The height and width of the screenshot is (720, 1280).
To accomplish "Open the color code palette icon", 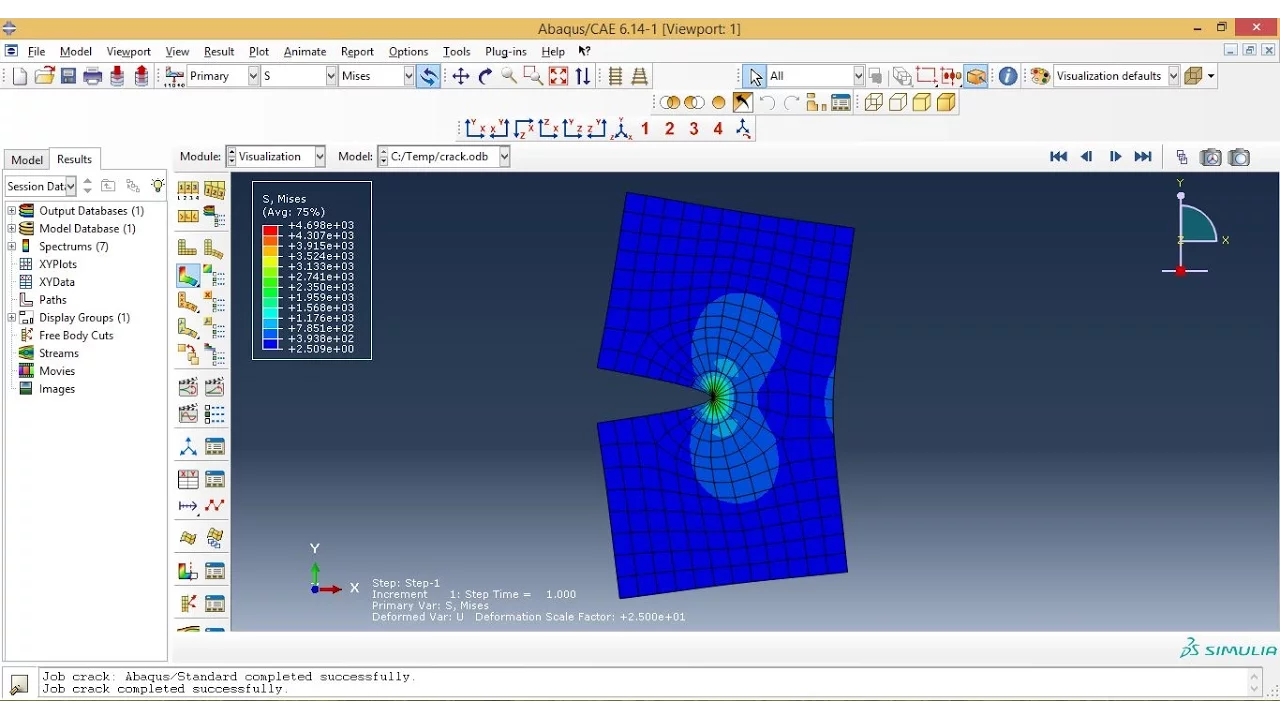I will click(x=1040, y=76).
